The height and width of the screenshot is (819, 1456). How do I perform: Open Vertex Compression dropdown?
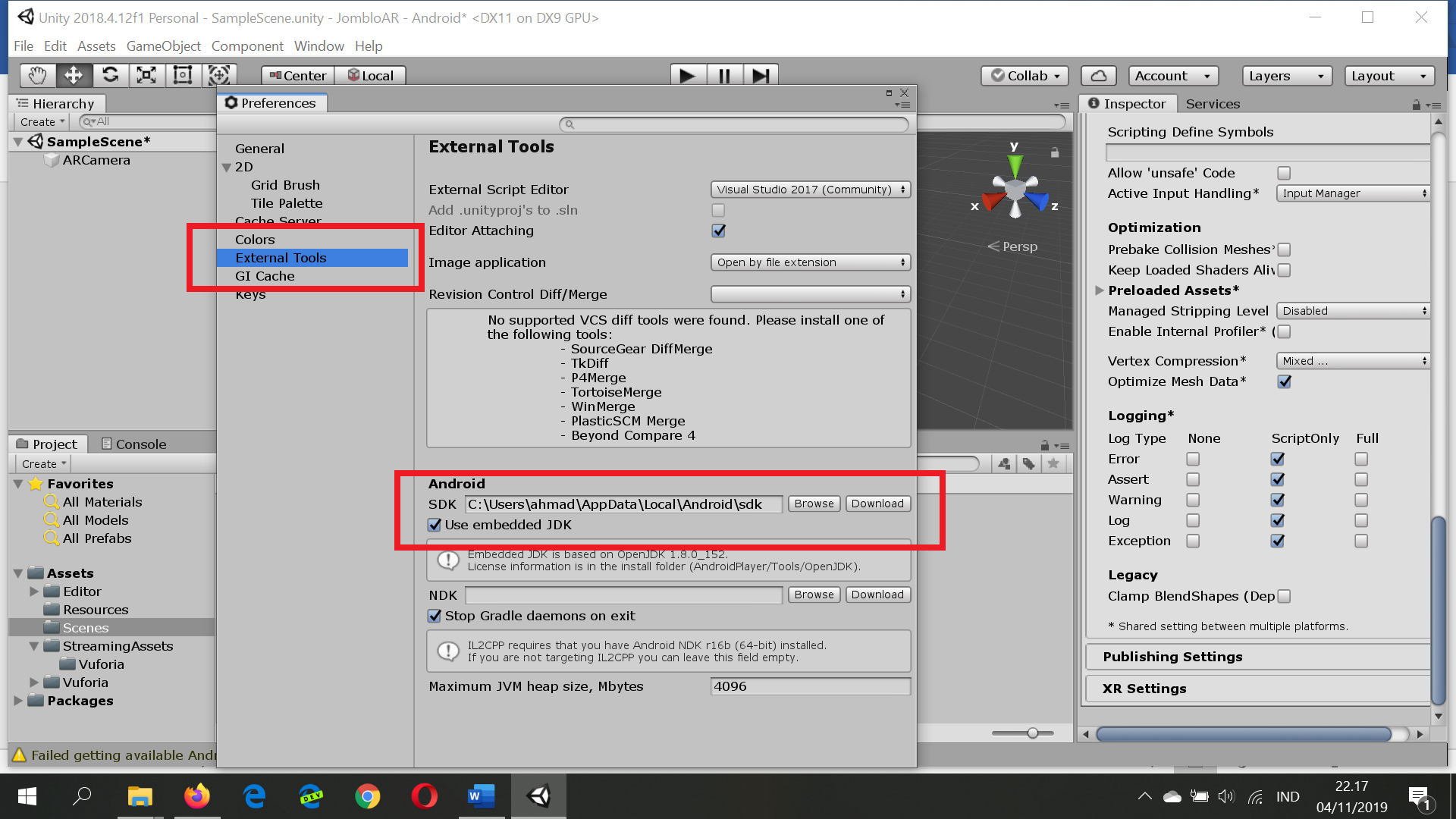tap(1354, 361)
